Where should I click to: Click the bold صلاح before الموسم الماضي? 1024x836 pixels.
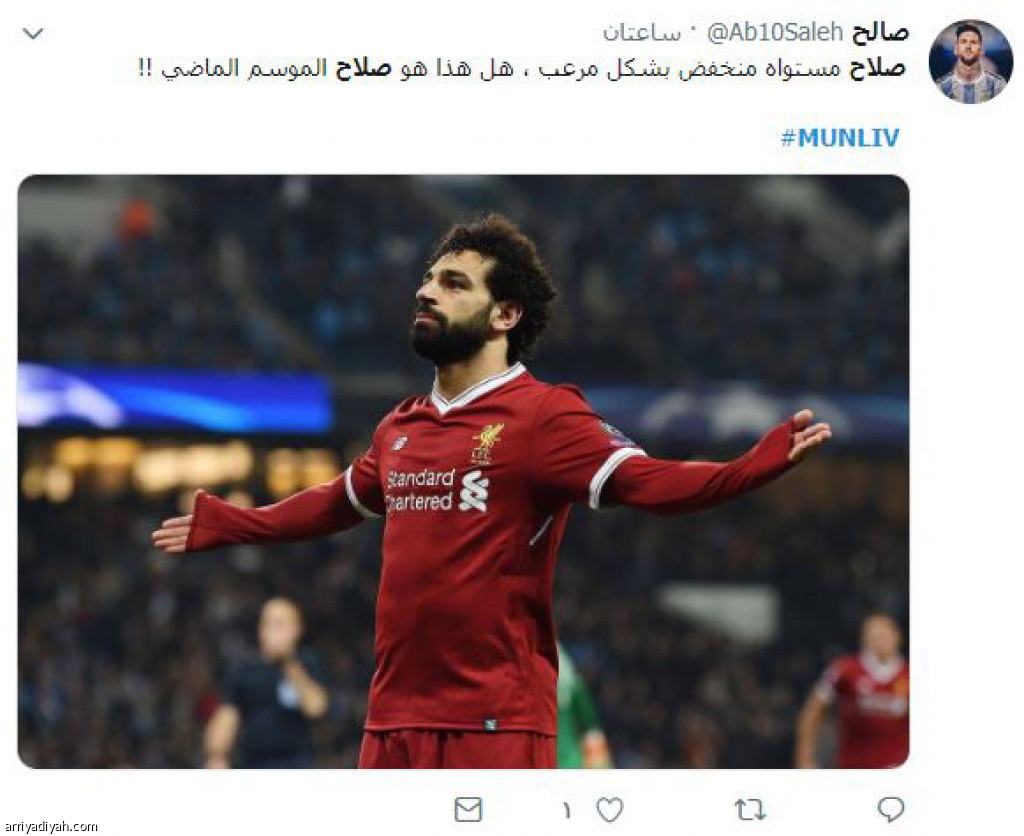click(363, 68)
